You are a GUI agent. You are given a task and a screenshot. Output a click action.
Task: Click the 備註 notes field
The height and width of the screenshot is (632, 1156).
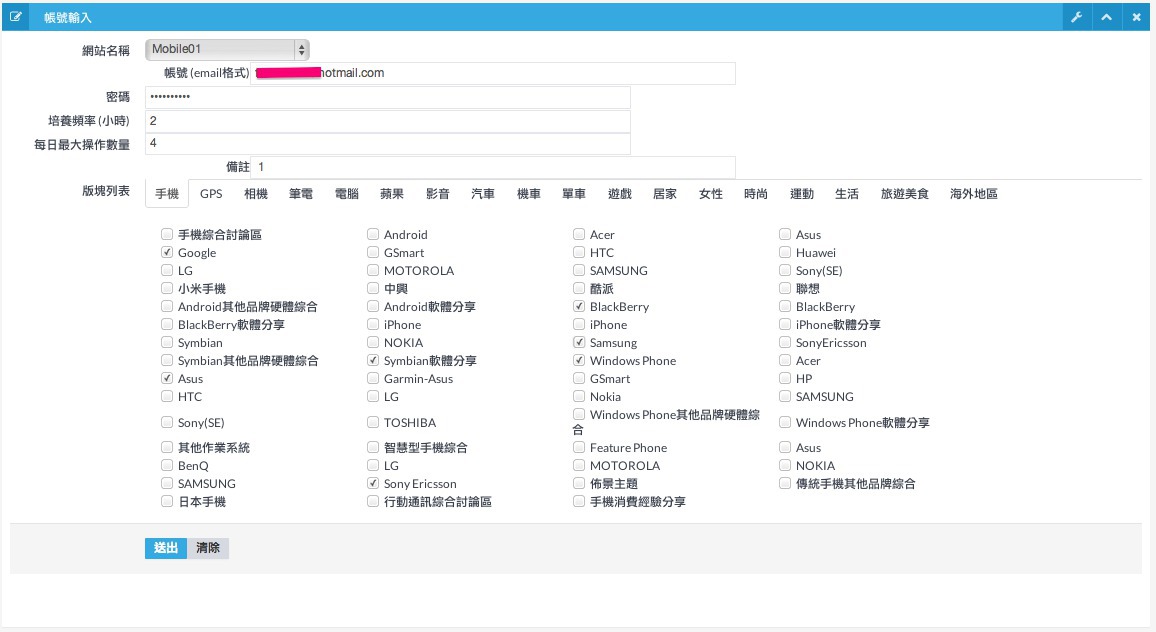click(x=492, y=167)
